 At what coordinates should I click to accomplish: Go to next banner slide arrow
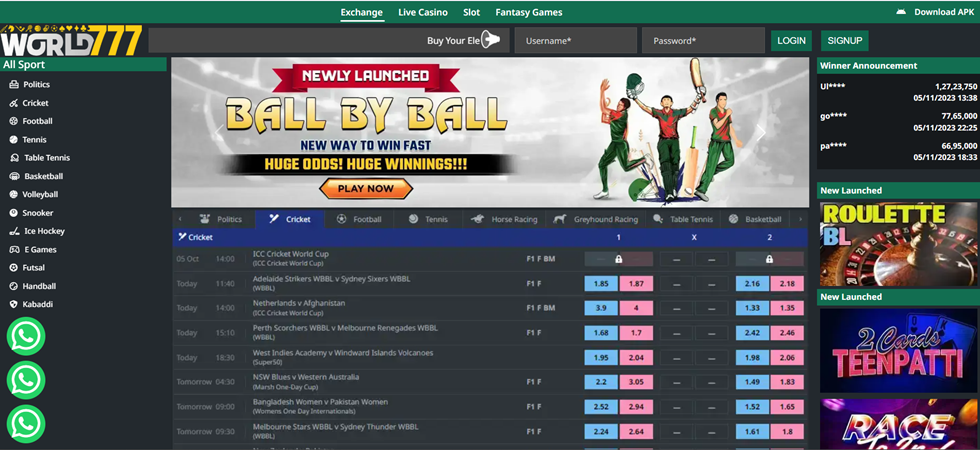coord(760,132)
